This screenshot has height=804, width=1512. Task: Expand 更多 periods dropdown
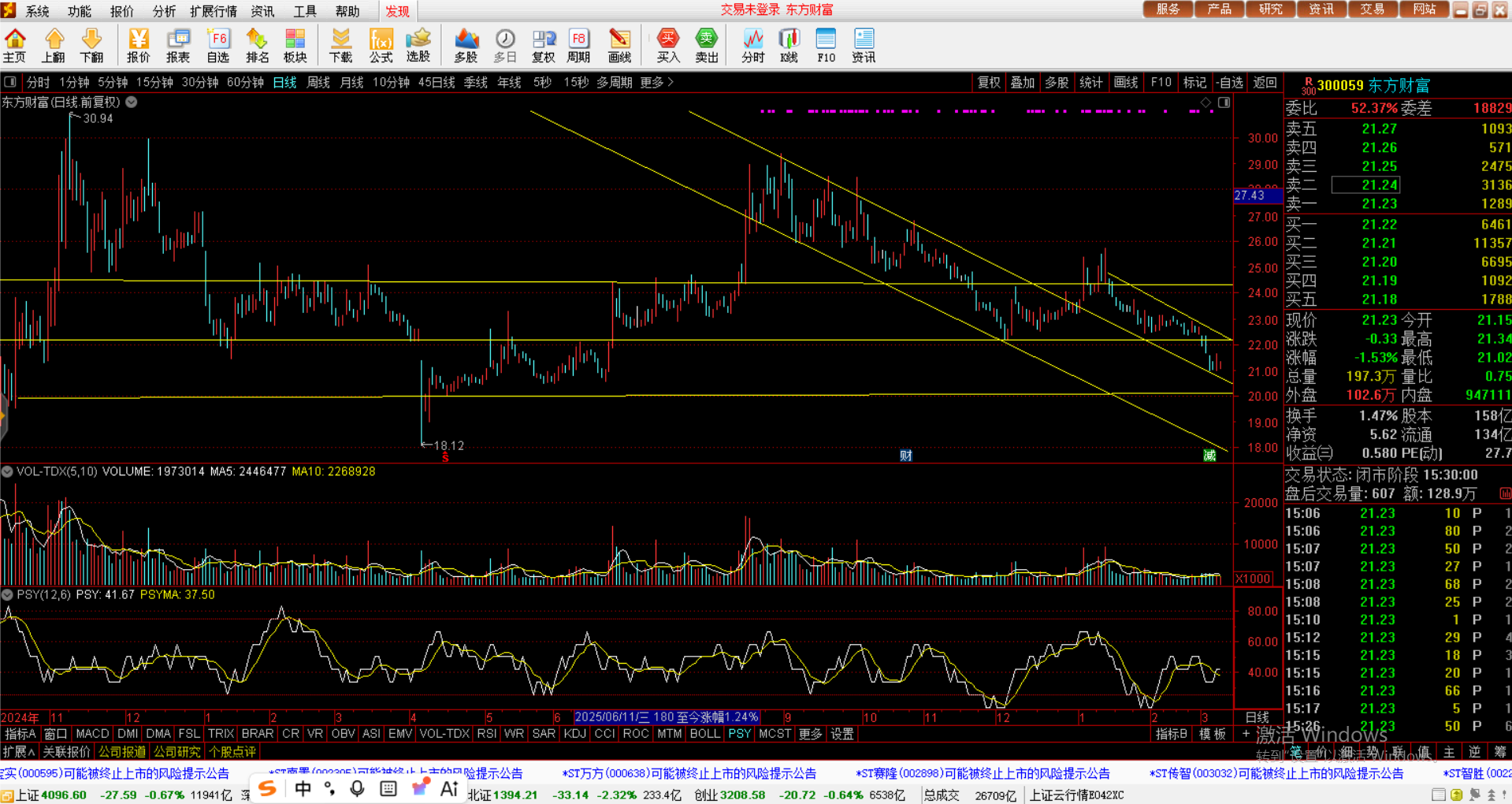(656, 82)
